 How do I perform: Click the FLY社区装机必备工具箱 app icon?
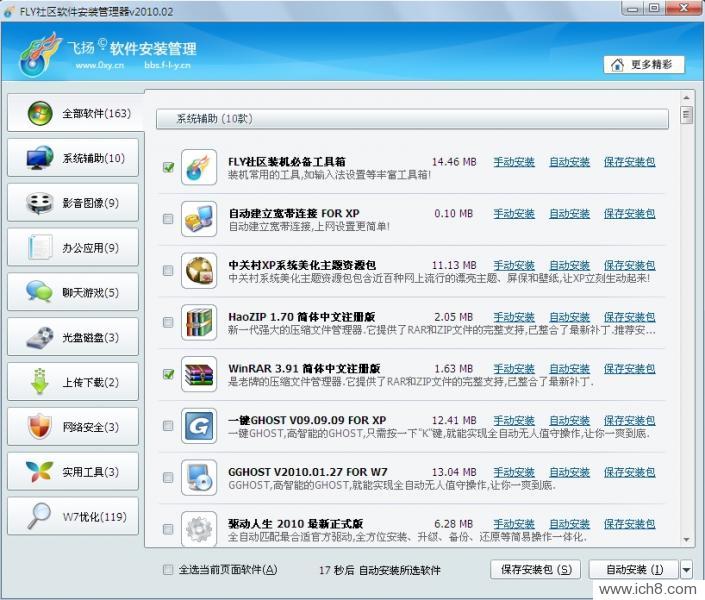(x=199, y=167)
